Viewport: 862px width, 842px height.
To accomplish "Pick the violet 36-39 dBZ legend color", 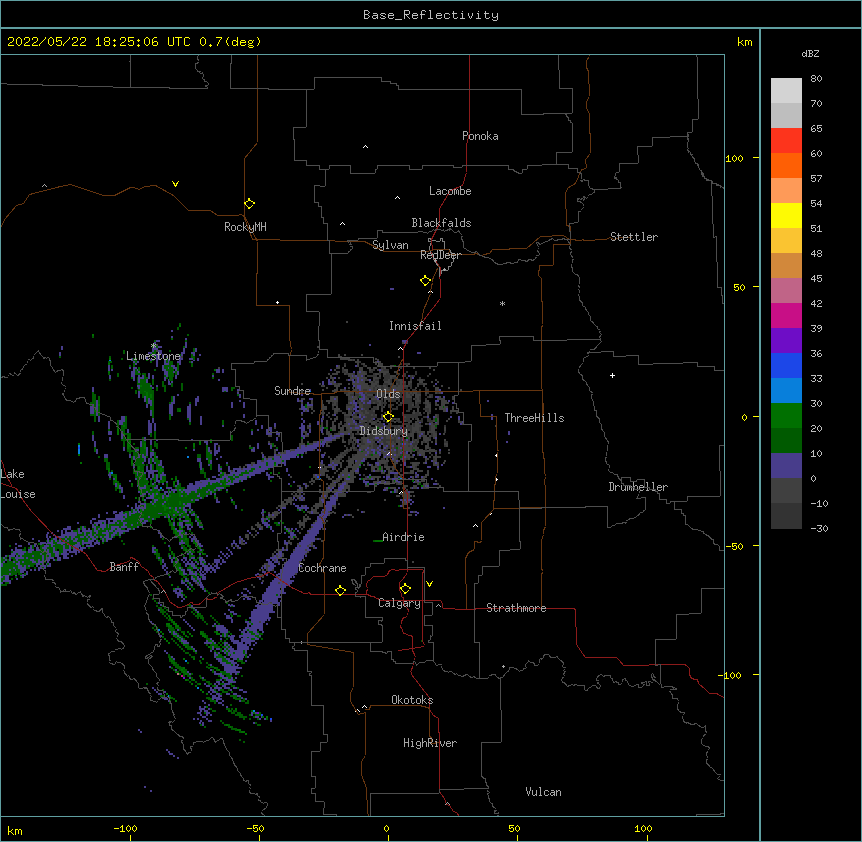I will click(786, 341).
